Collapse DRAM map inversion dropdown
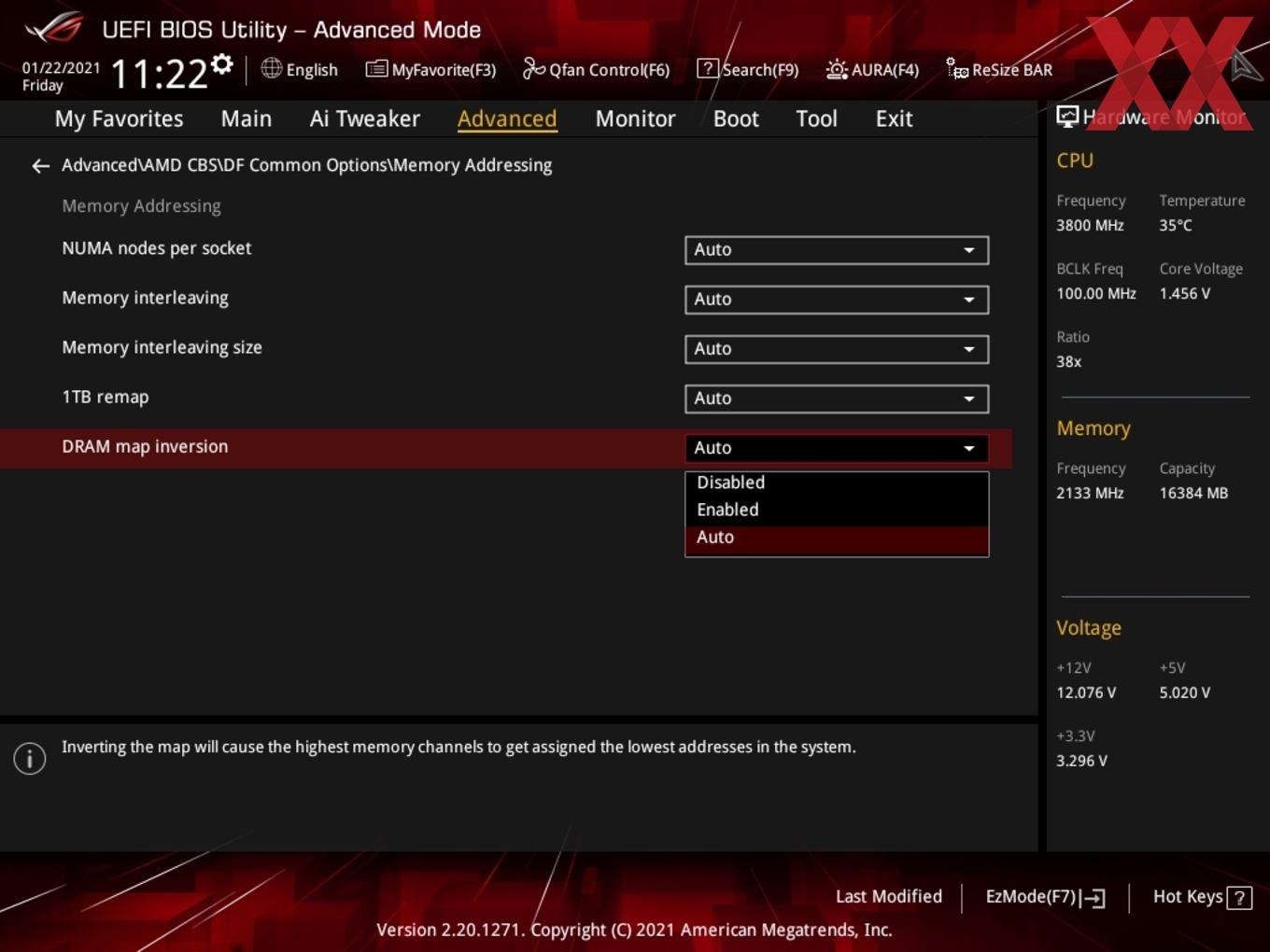This screenshot has width=1270, height=952. click(837, 448)
